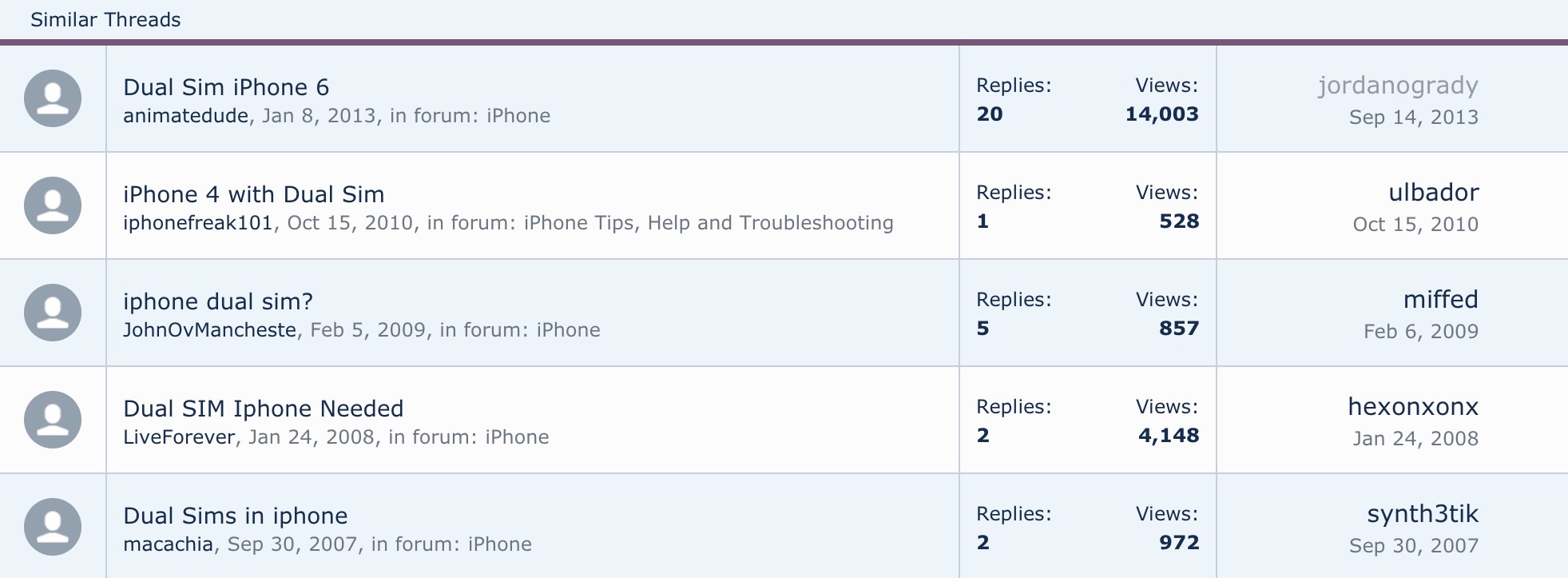Click the avatar icon for macachia's thread
Viewport: 1568px width, 578px height.
53,527
